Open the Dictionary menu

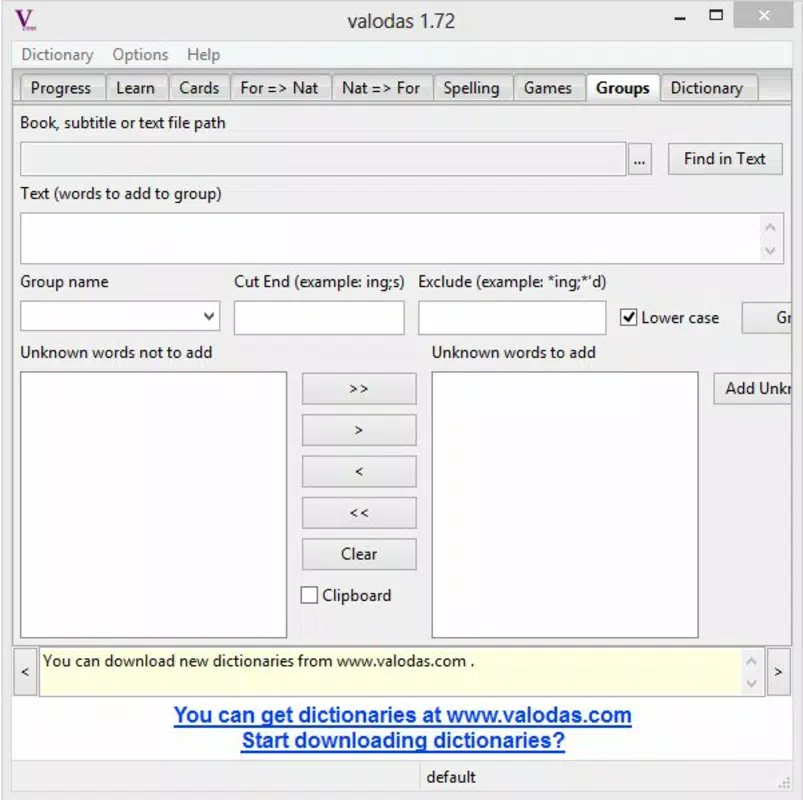57,55
